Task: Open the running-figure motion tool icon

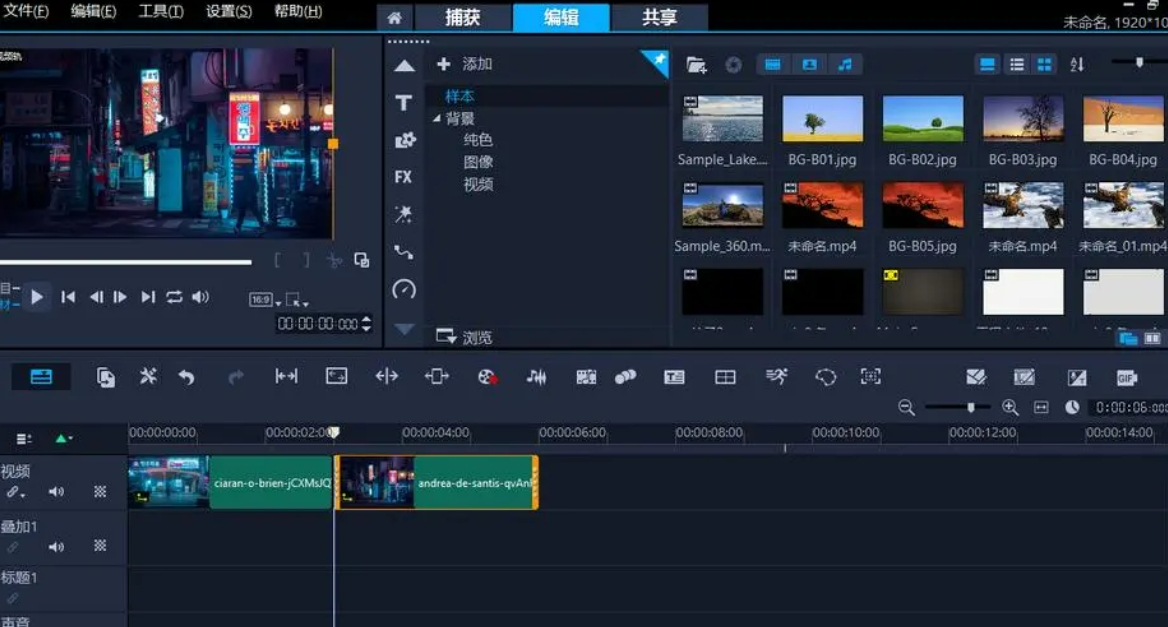Action: (776, 377)
